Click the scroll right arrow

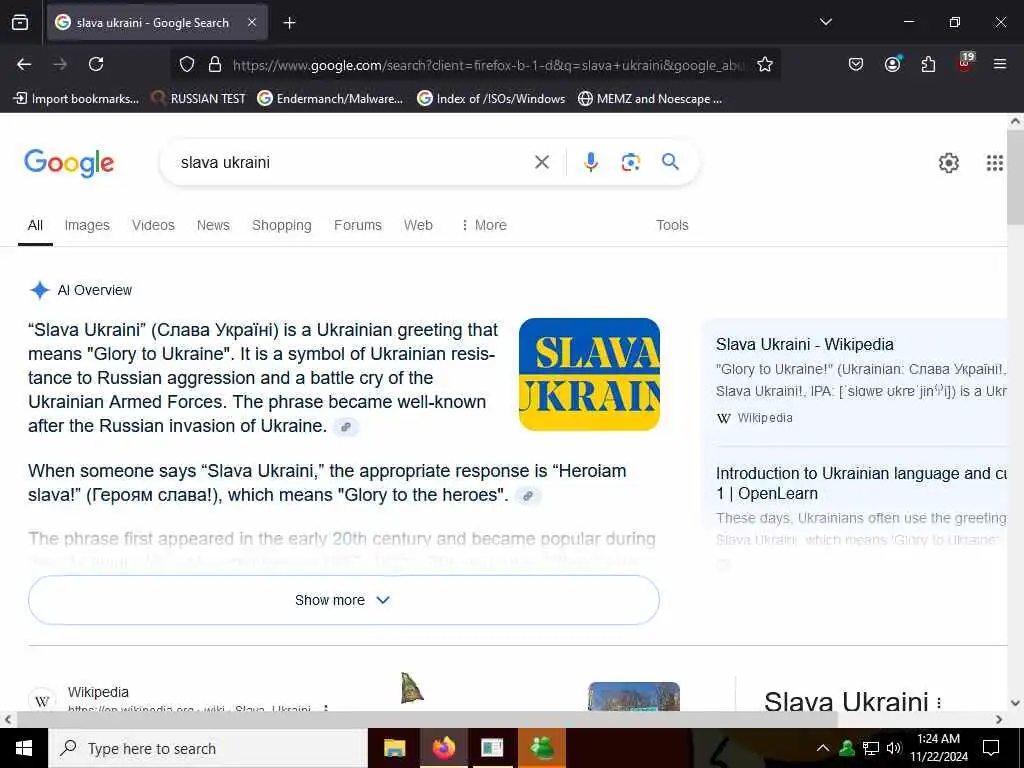pyautogui.click(x=999, y=720)
